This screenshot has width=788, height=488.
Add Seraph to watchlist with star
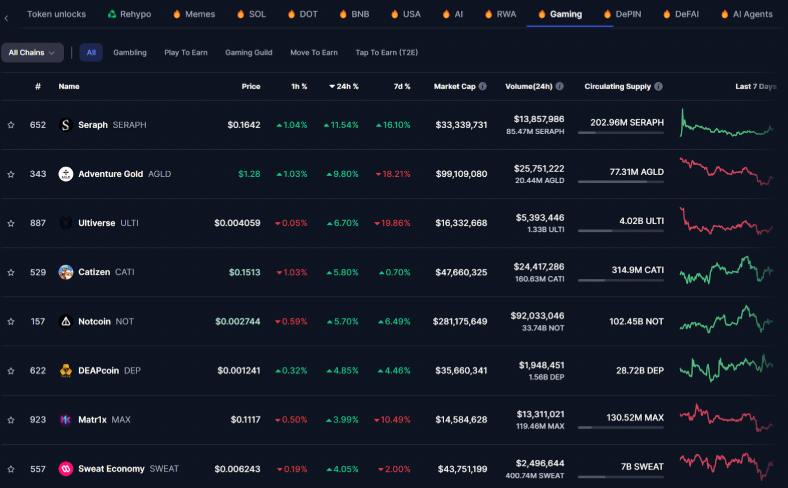(x=11, y=125)
